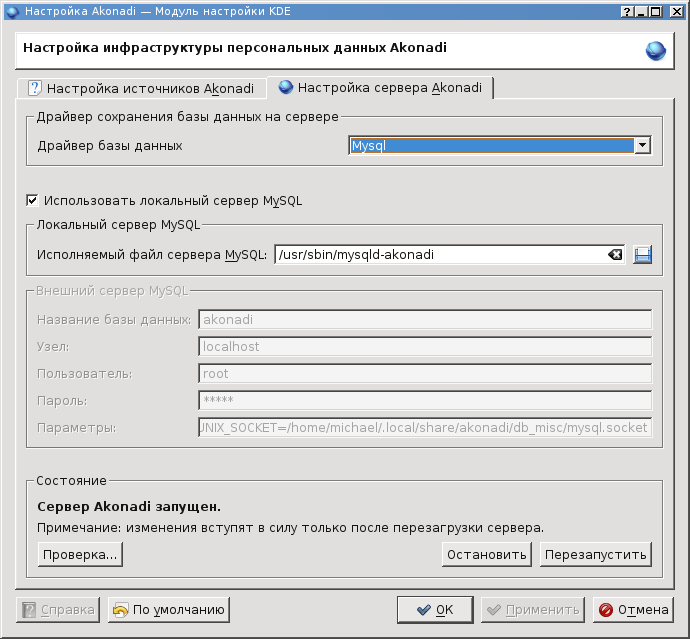Switch to 'Настройка источников Akonadi' tab
The width and height of the screenshot is (690, 639).
coord(142,88)
